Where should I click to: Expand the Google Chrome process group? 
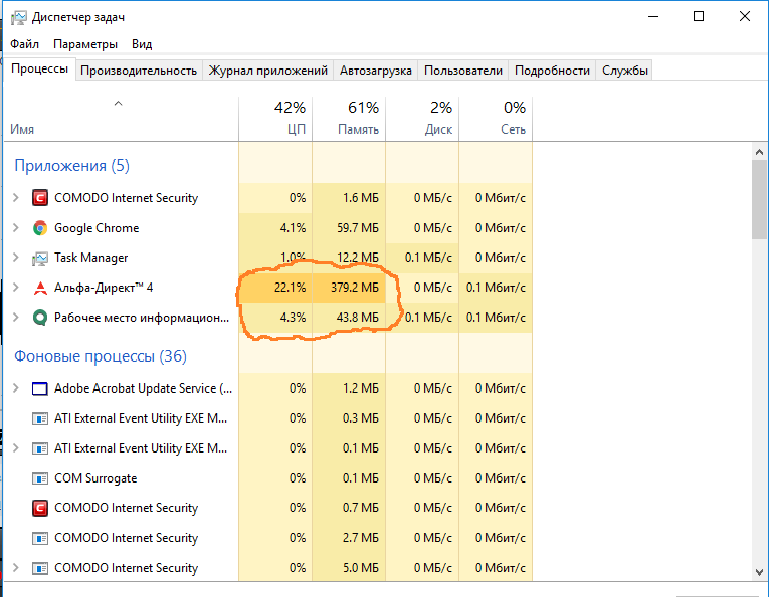click(x=15, y=228)
